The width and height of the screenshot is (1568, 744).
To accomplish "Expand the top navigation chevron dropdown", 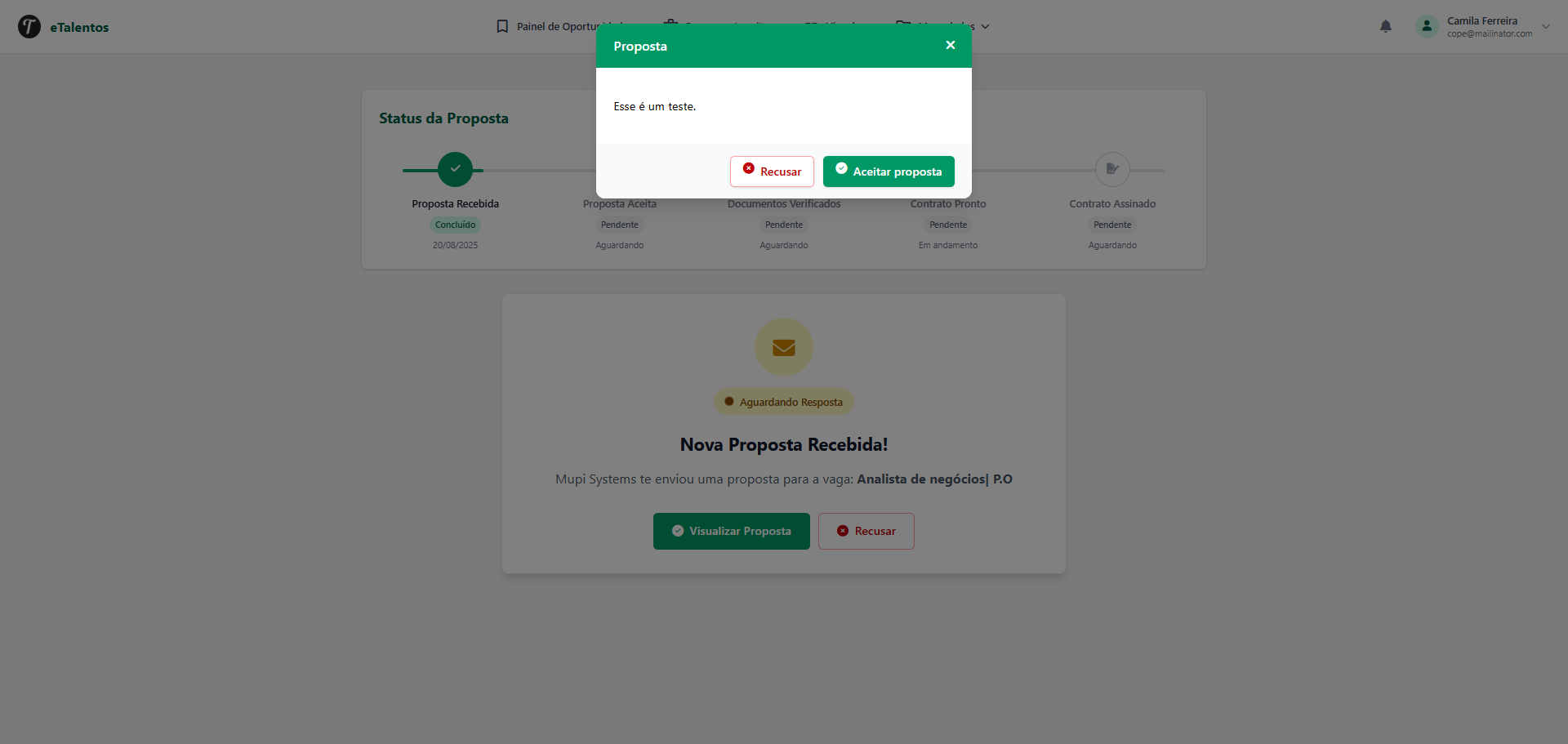I will (985, 27).
